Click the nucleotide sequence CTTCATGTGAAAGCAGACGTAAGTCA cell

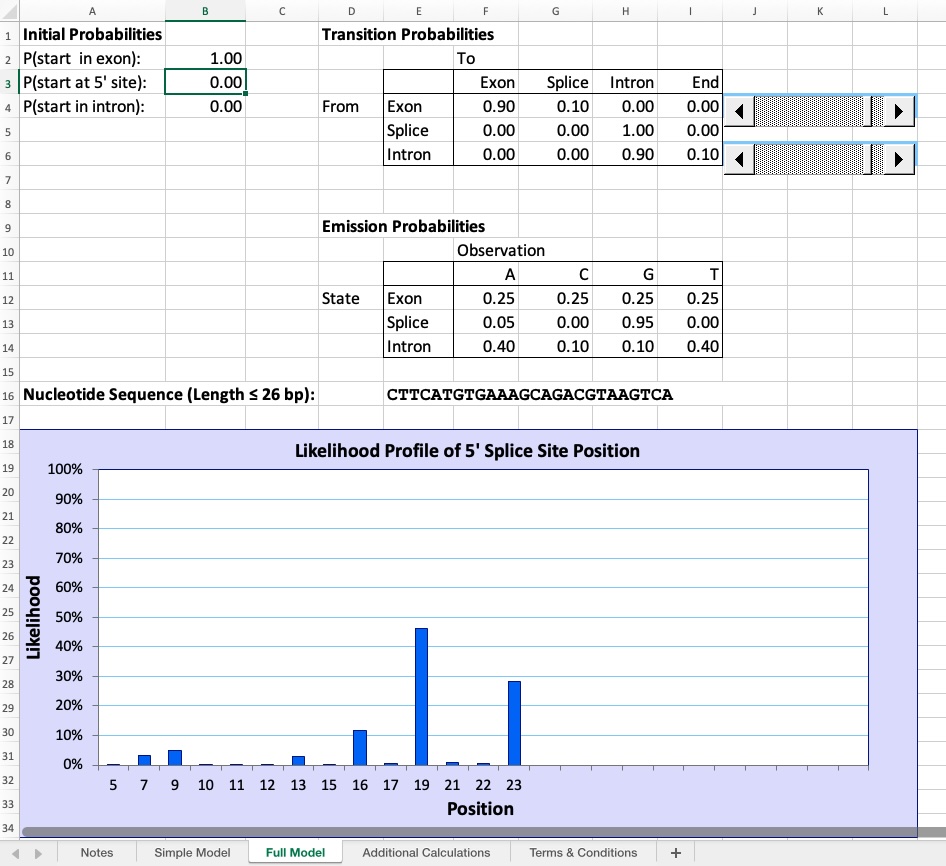point(530,395)
